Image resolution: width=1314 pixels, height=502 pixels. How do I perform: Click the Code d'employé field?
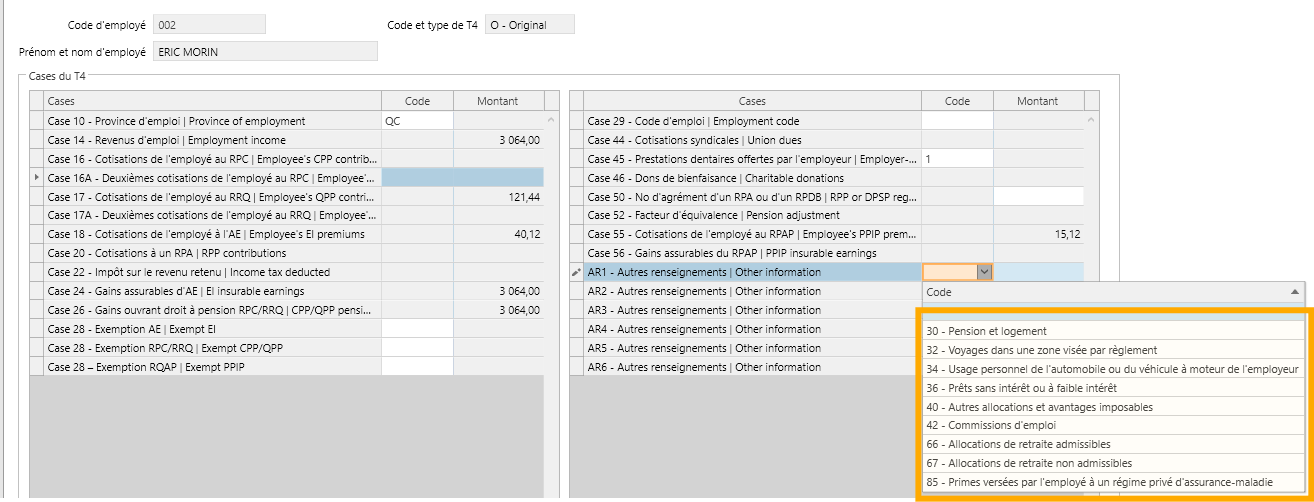(209, 24)
